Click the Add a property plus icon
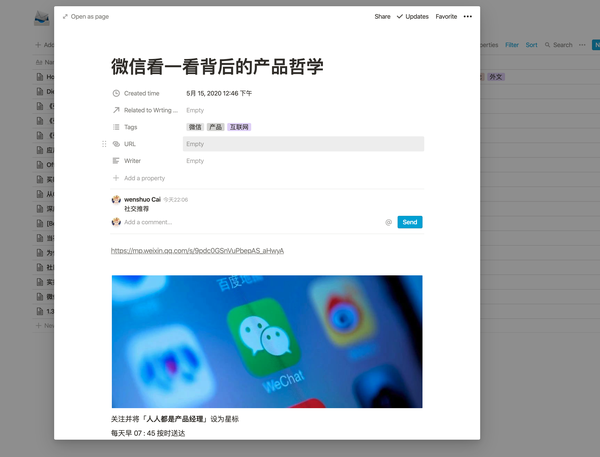Screen dimensions: 600x457 pyautogui.click(x=116, y=178)
